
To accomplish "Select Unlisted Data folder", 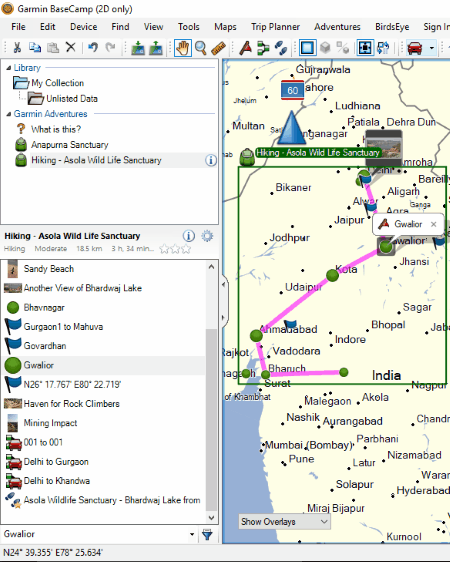I will [x=72, y=99].
